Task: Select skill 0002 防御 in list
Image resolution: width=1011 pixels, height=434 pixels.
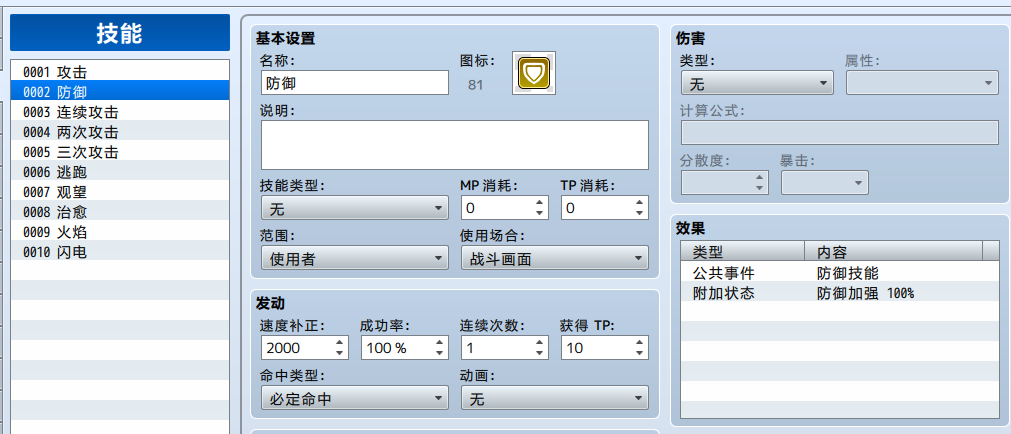Action: pos(120,92)
